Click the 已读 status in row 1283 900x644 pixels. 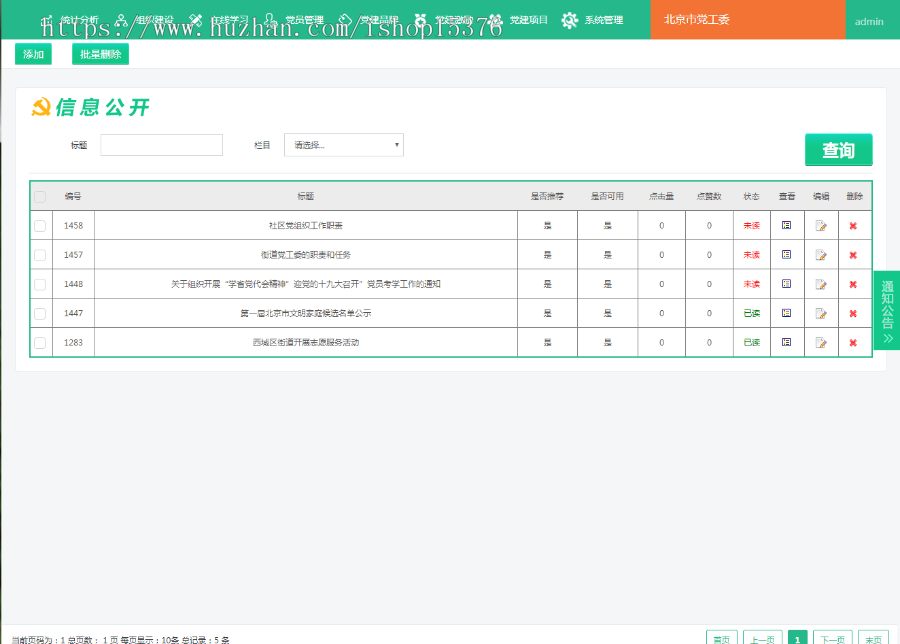[751, 343]
